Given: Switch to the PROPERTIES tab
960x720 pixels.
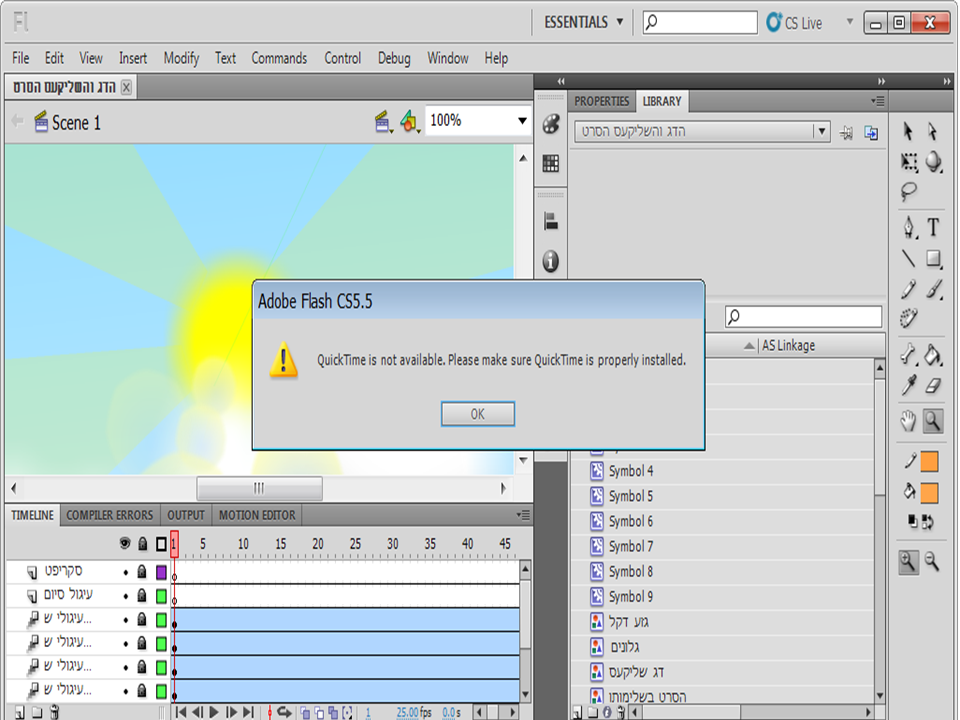Looking at the screenshot, I should (601, 102).
